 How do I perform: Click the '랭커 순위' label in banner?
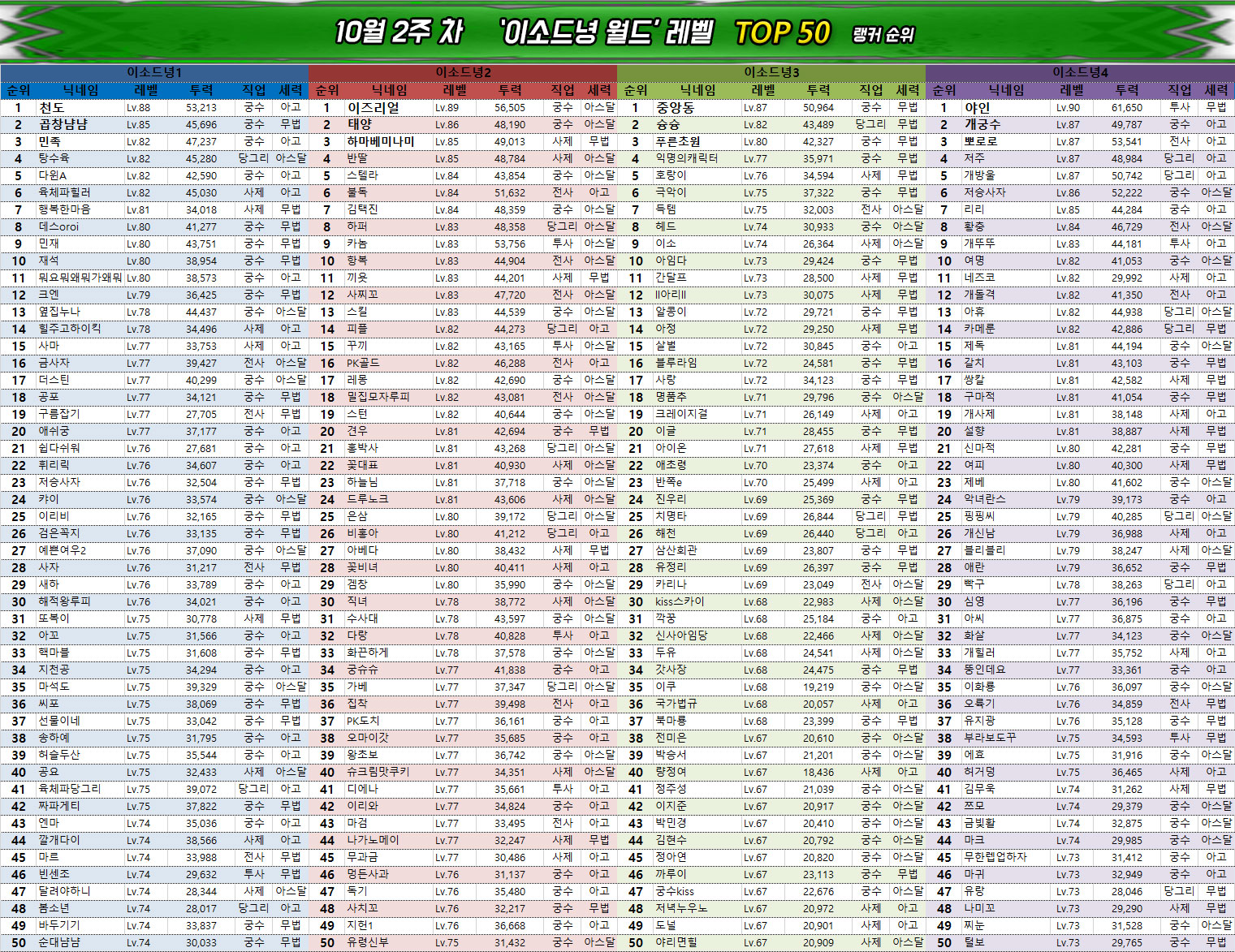[883, 35]
